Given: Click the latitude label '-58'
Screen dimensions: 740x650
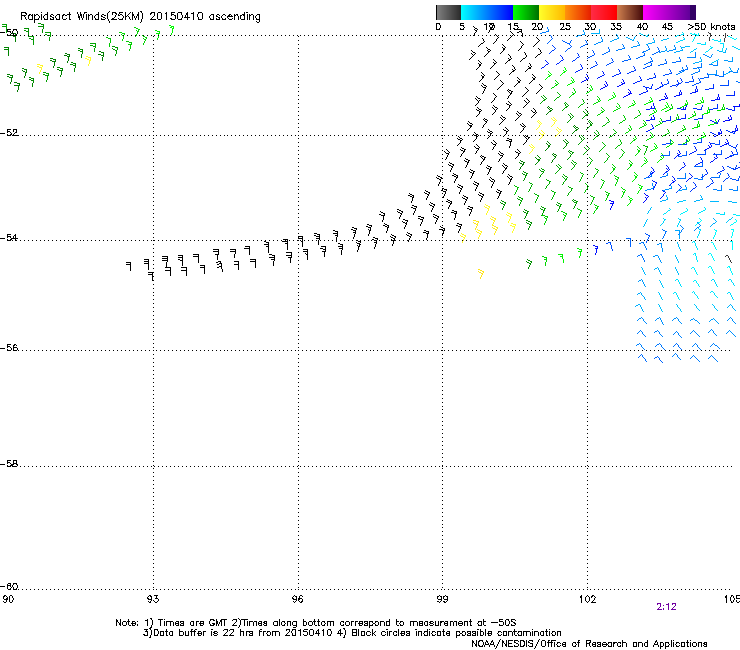Looking at the screenshot, I should click(9, 464).
